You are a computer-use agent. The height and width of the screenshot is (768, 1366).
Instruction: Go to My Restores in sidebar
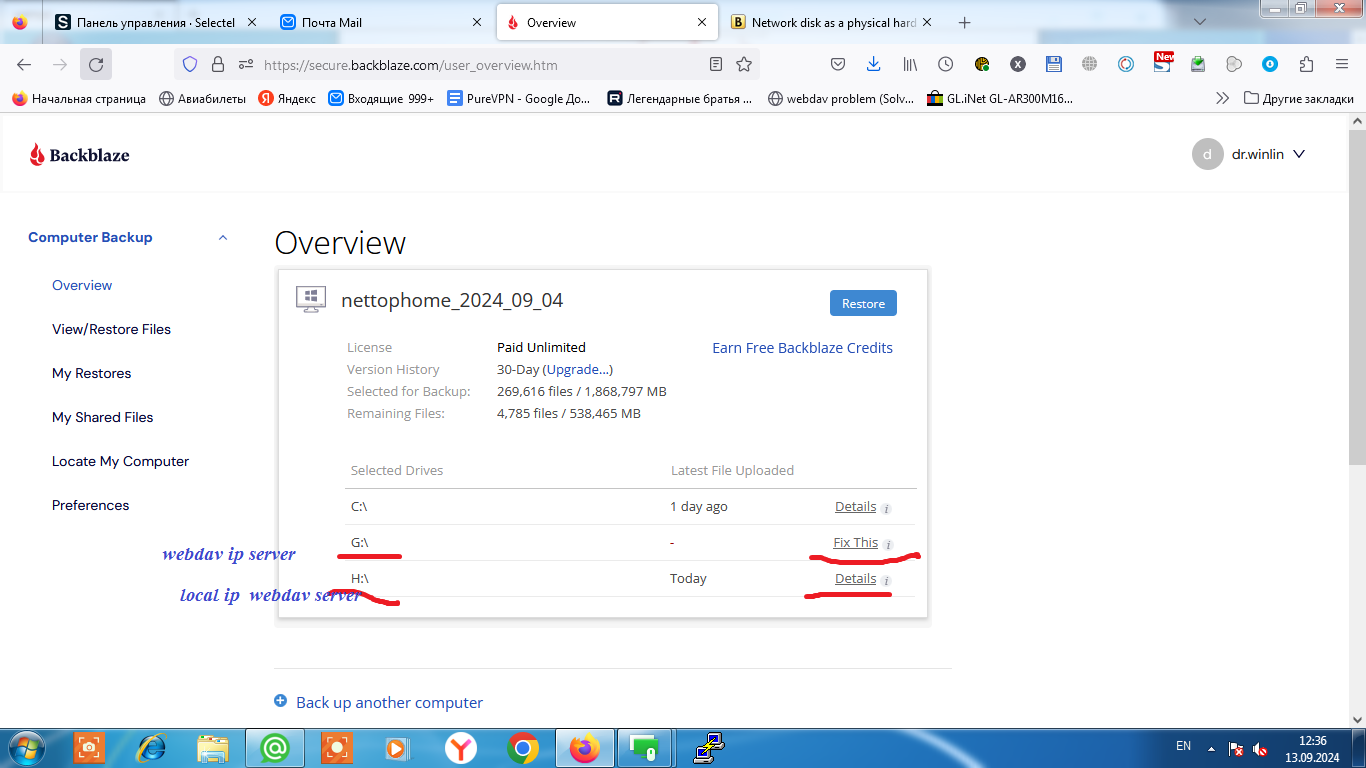91,373
